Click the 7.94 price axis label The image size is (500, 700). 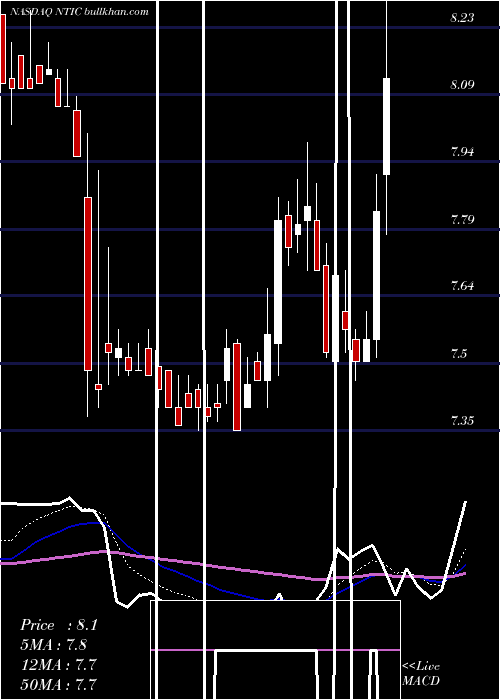(462, 151)
